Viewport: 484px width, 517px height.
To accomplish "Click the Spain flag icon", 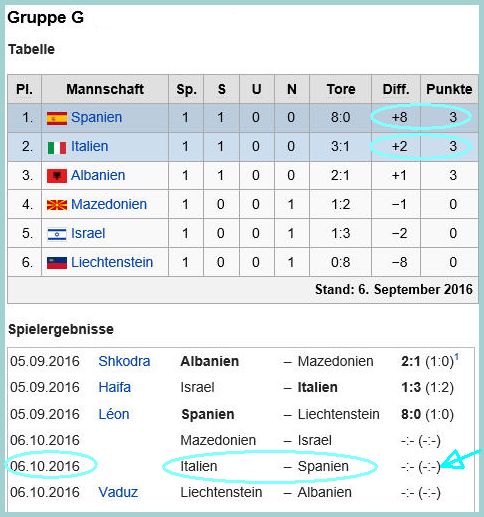I will click(x=57, y=118).
